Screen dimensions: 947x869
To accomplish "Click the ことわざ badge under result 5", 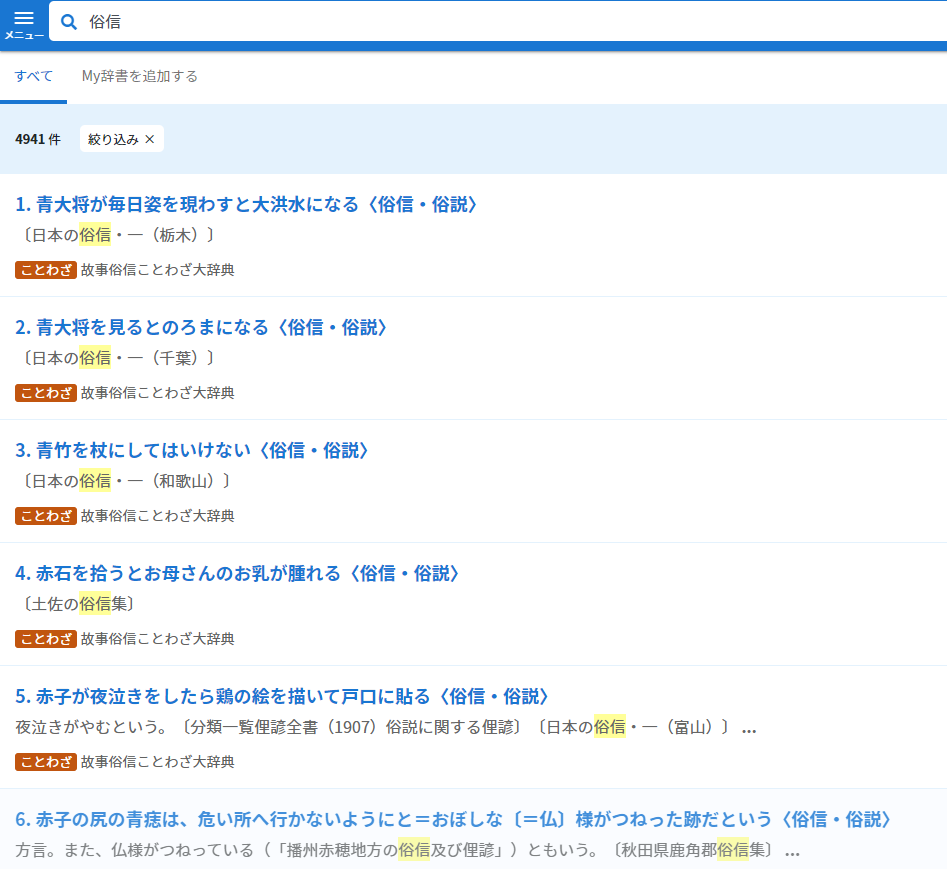I will tap(46, 762).
